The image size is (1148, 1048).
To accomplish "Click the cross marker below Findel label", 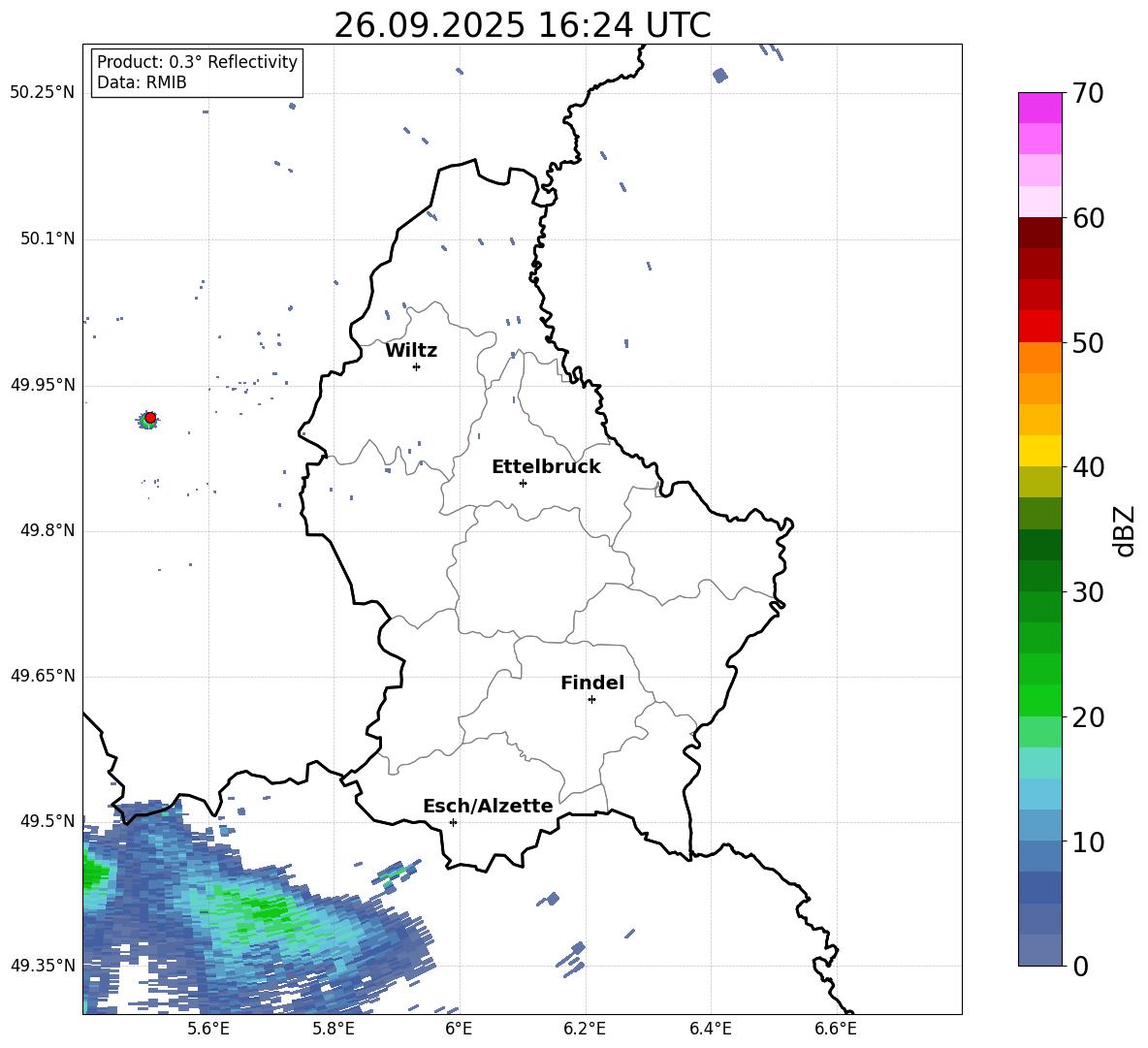I will click(591, 700).
